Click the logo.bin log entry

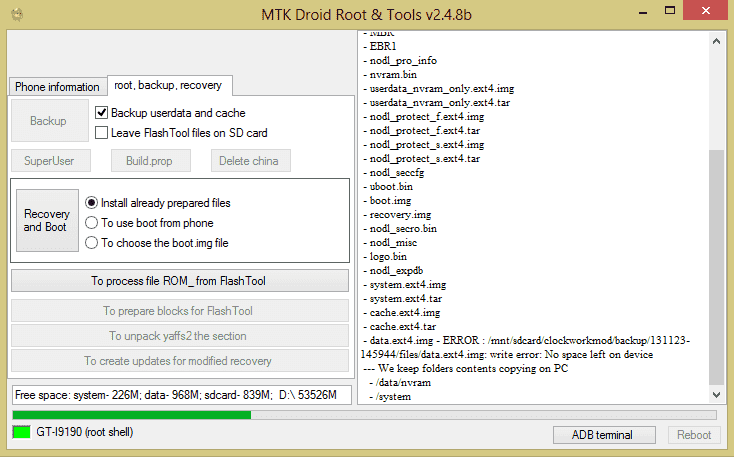coord(385,257)
